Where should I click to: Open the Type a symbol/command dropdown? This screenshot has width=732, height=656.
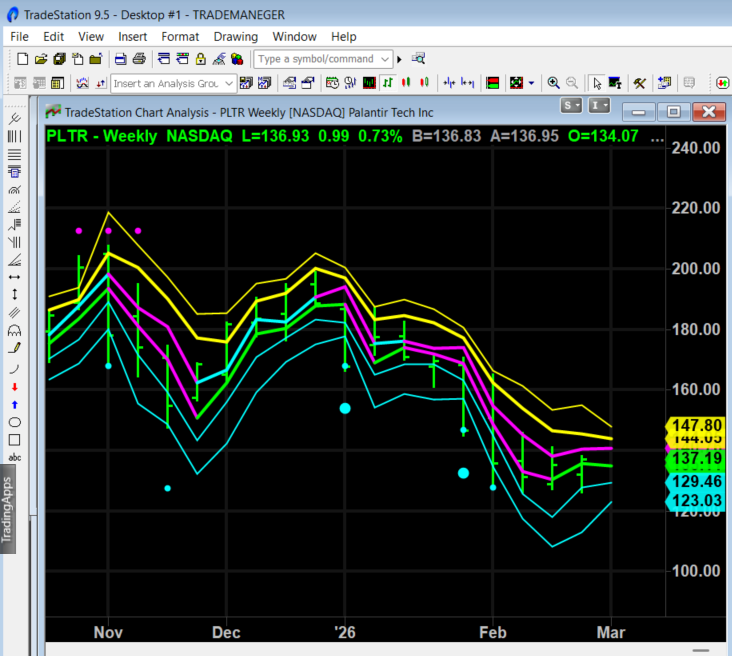(x=385, y=59)
